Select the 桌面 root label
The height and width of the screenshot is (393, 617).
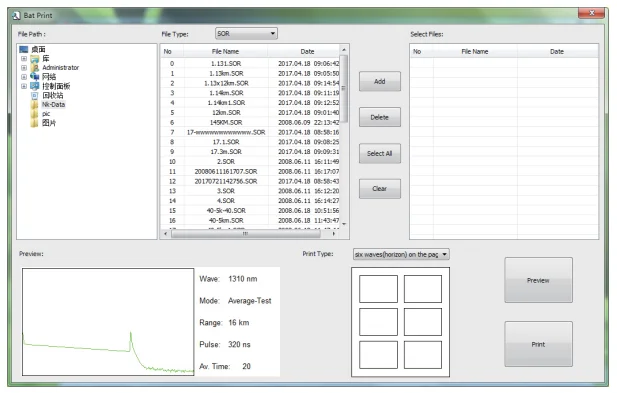(x=38, y=49)
